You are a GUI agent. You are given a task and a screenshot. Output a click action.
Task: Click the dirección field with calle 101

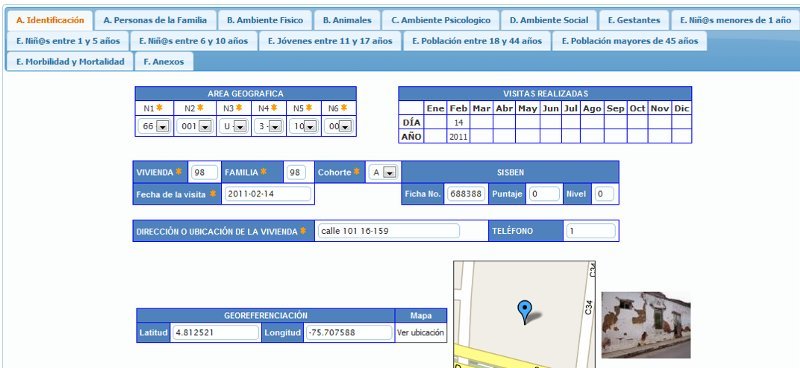[x=388, y=231]
